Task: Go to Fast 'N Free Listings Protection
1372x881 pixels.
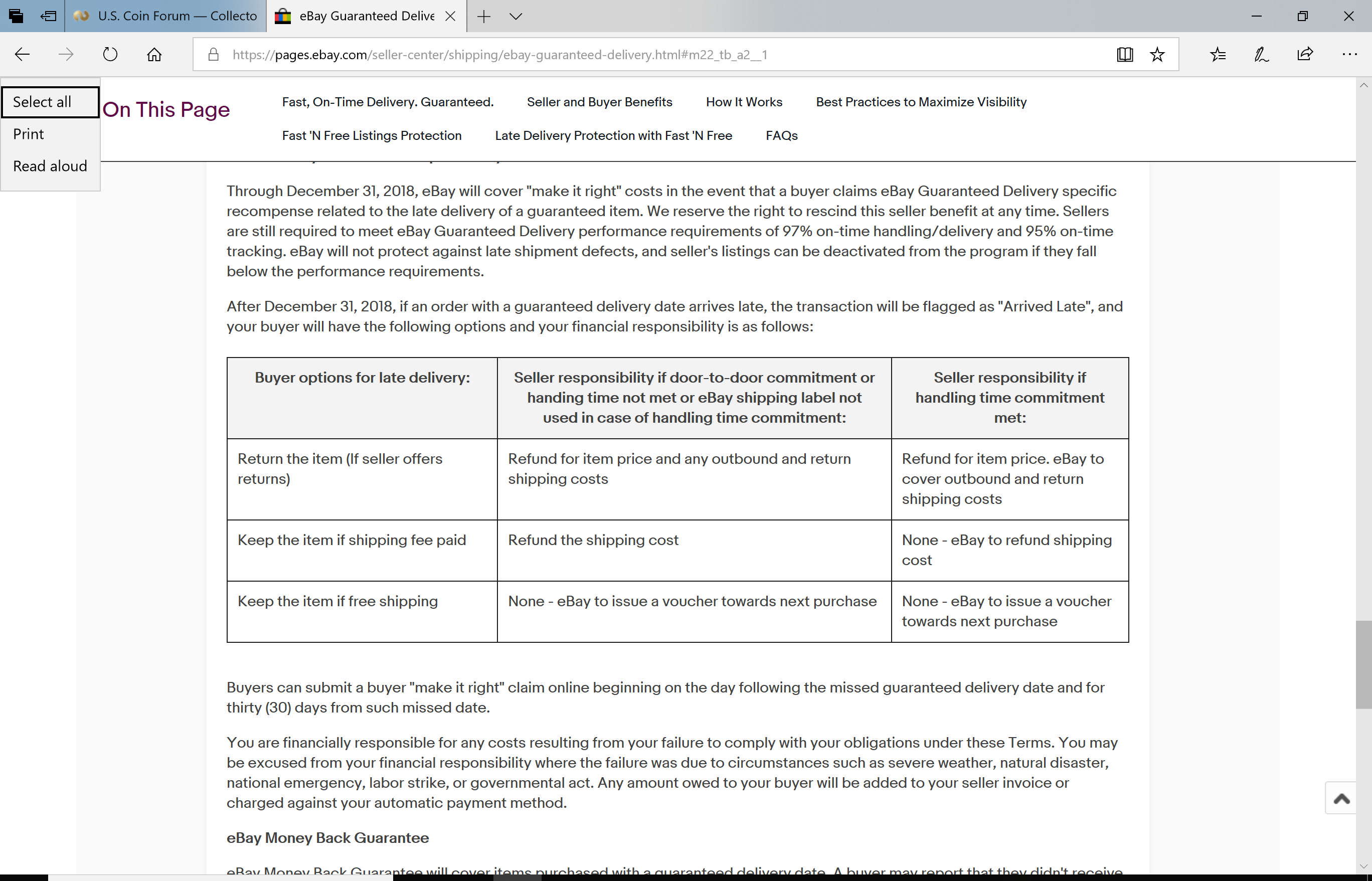Action: coord(371,135)
